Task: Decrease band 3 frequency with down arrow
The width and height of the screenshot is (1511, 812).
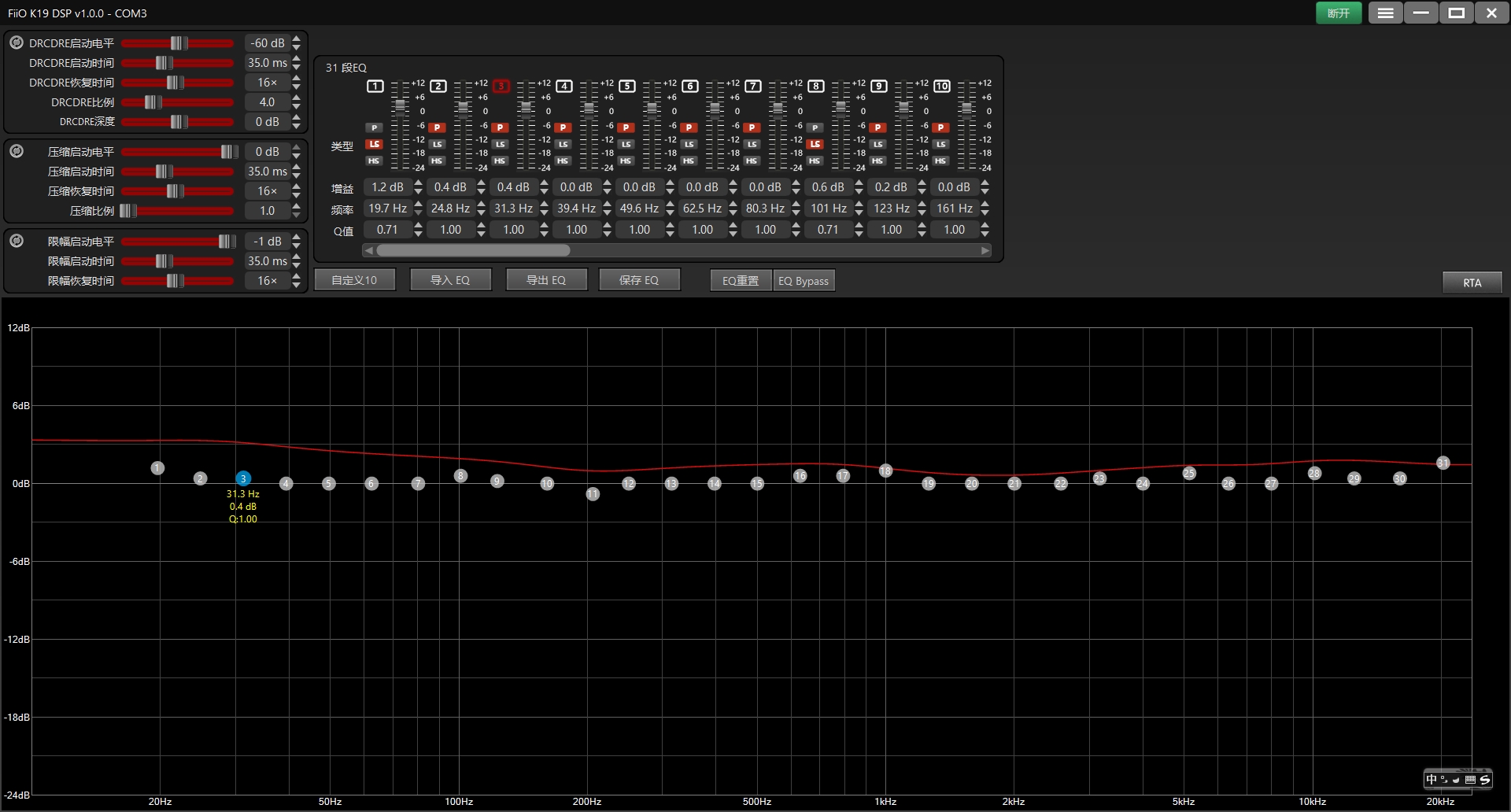Action: point(544,212)
